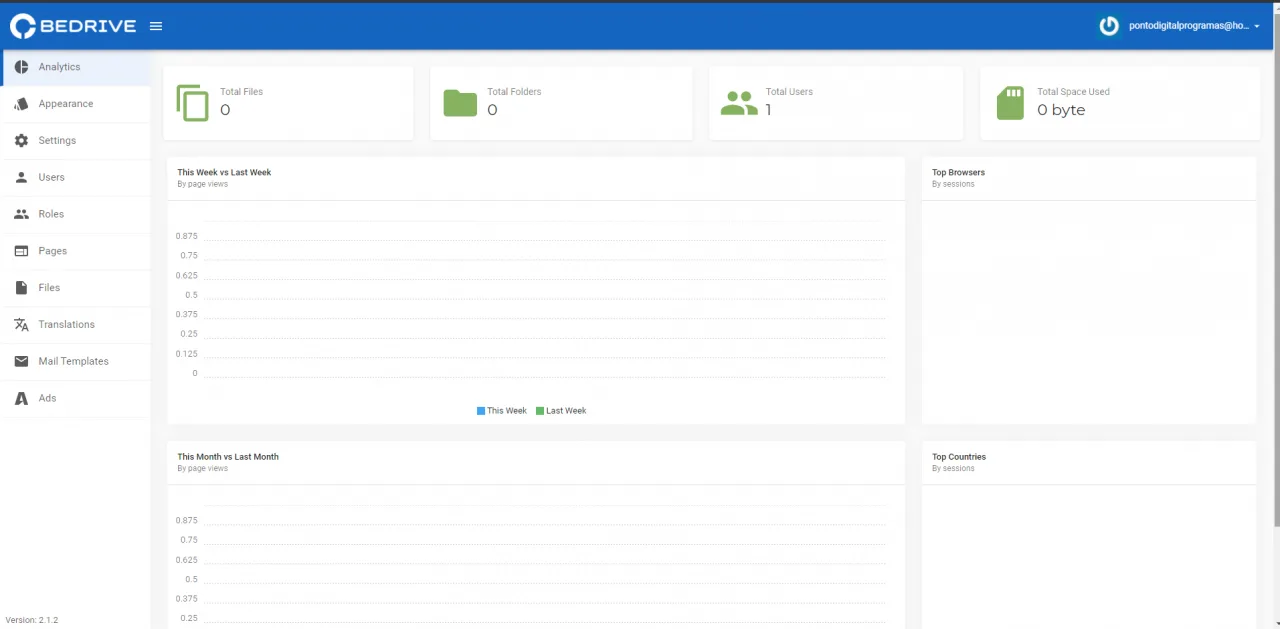
Task: Click the Total Users card
Action: pos(836,103)
